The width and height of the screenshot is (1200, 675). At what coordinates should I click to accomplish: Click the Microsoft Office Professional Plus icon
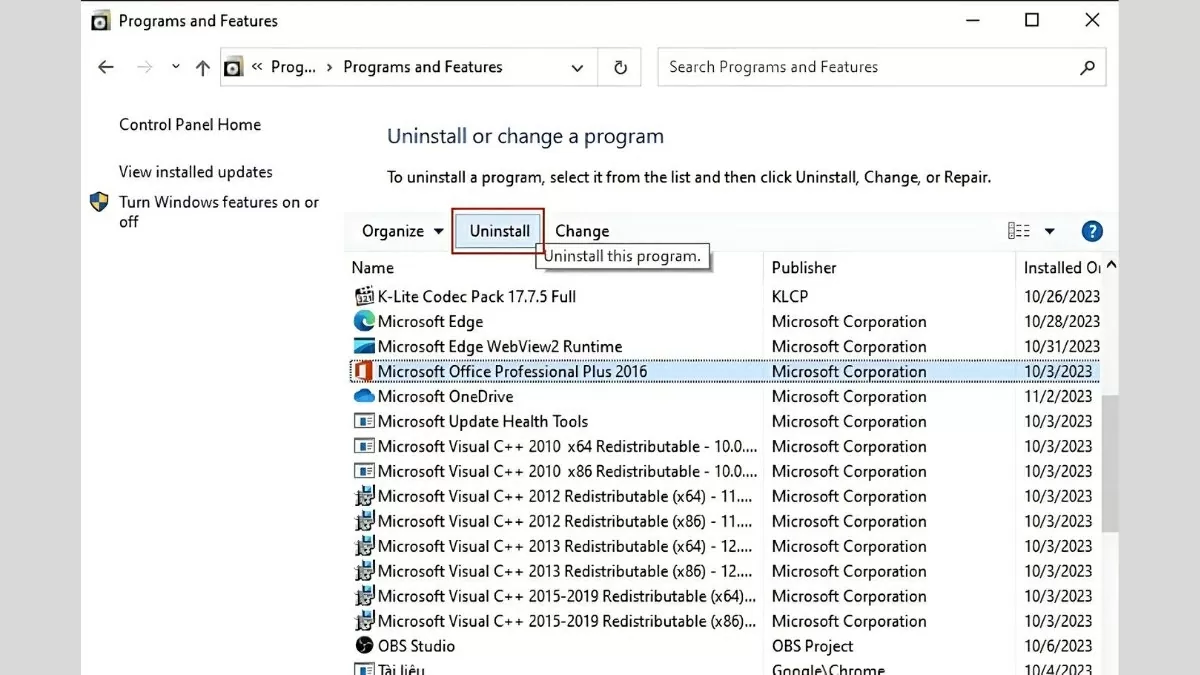(x=363, y=371)
